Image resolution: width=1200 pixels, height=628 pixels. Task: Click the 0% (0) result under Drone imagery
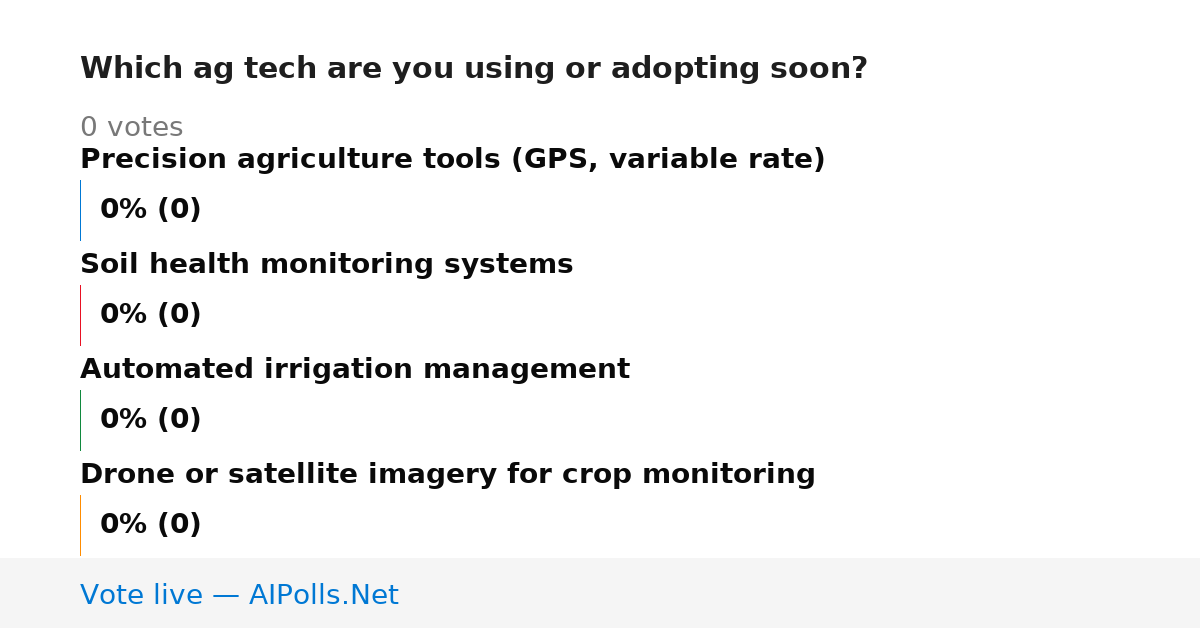coord(150,525)
